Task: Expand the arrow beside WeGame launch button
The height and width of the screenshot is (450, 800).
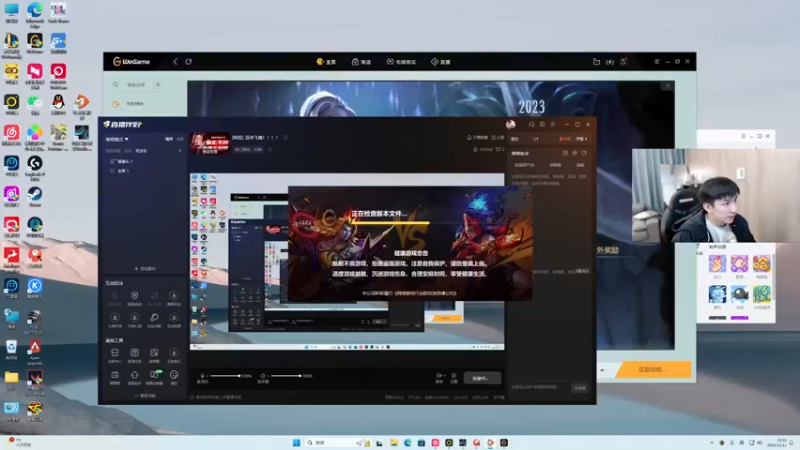Action: click(x=603, y=370)
